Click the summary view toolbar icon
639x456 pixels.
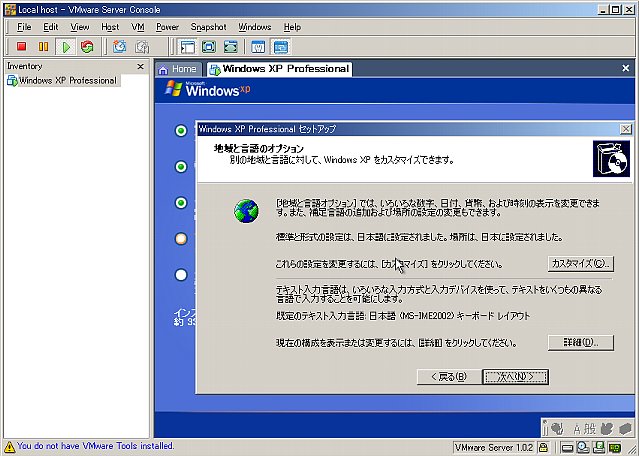tap(258, 47)
